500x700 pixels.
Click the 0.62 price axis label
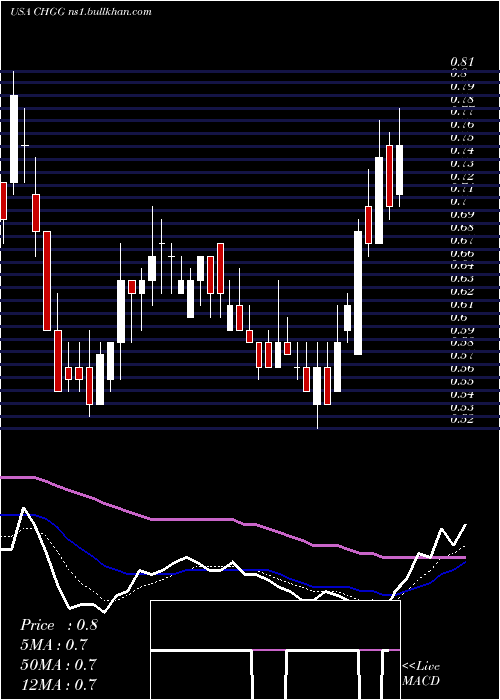[x=462, y=292]
